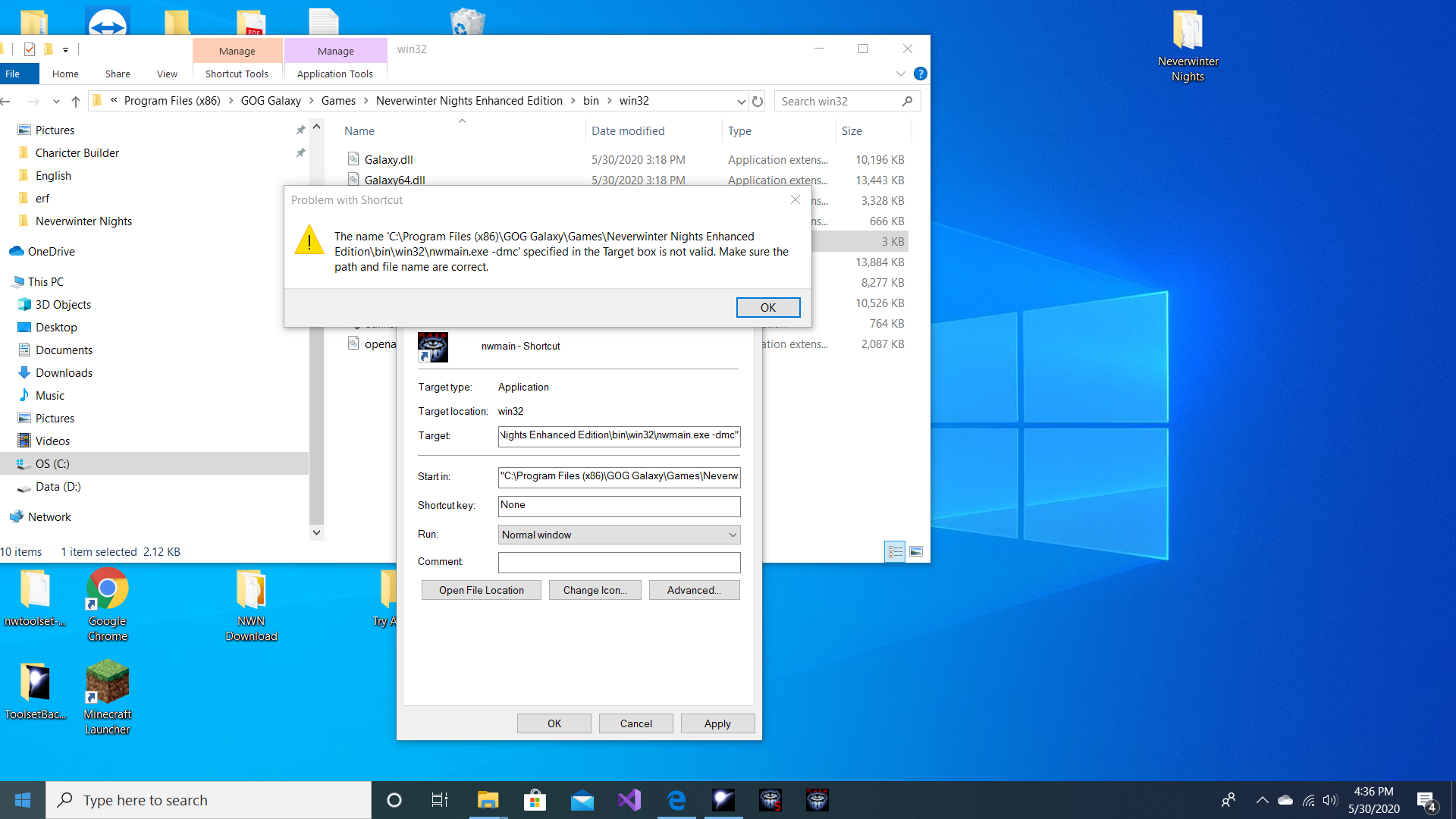Open the Windows Start menu
Screen dimensions: 1456x819
(22, 800)
